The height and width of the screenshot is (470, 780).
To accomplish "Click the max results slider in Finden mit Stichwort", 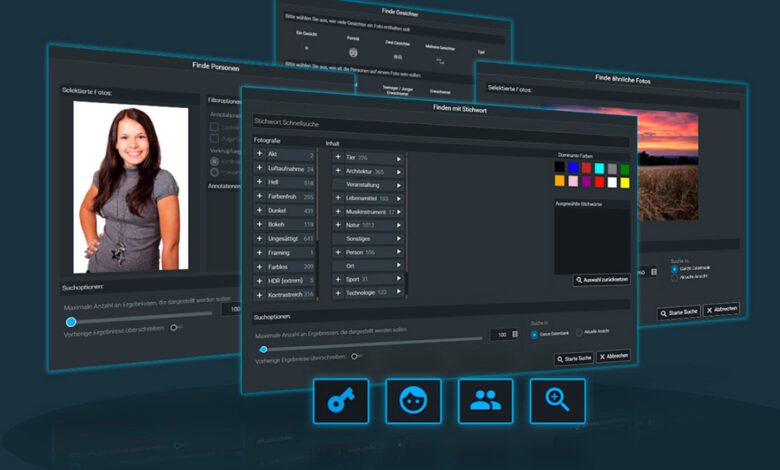I will 370,344.
